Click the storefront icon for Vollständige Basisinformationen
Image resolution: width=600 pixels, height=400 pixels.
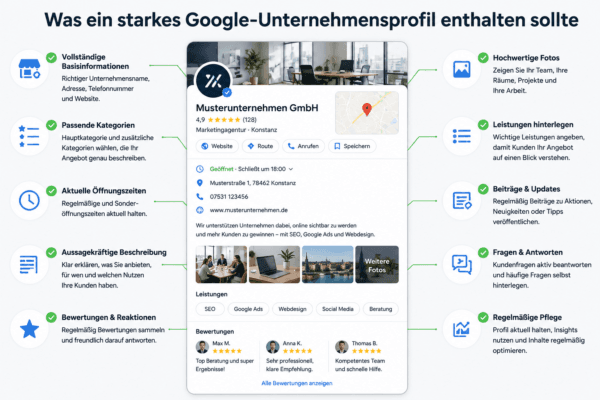(29, 69)
